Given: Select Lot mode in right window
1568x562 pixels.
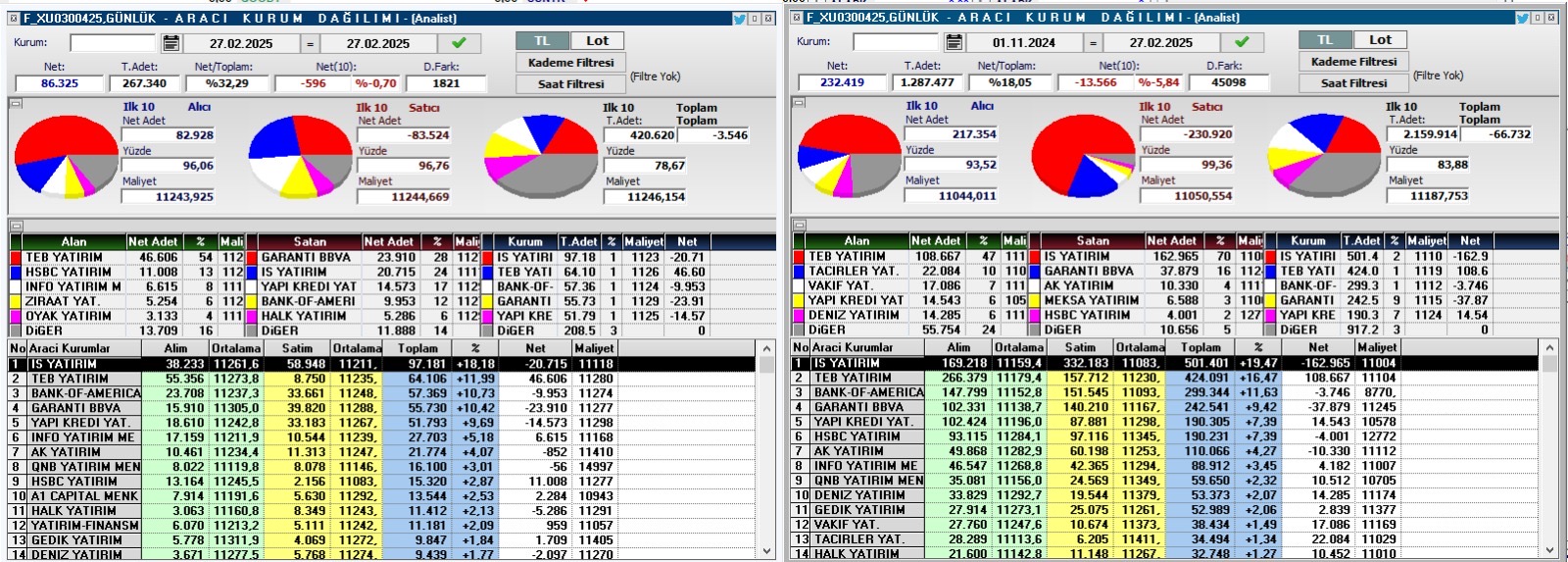Looking at the screenshot, I should [x=1380, y=40].
